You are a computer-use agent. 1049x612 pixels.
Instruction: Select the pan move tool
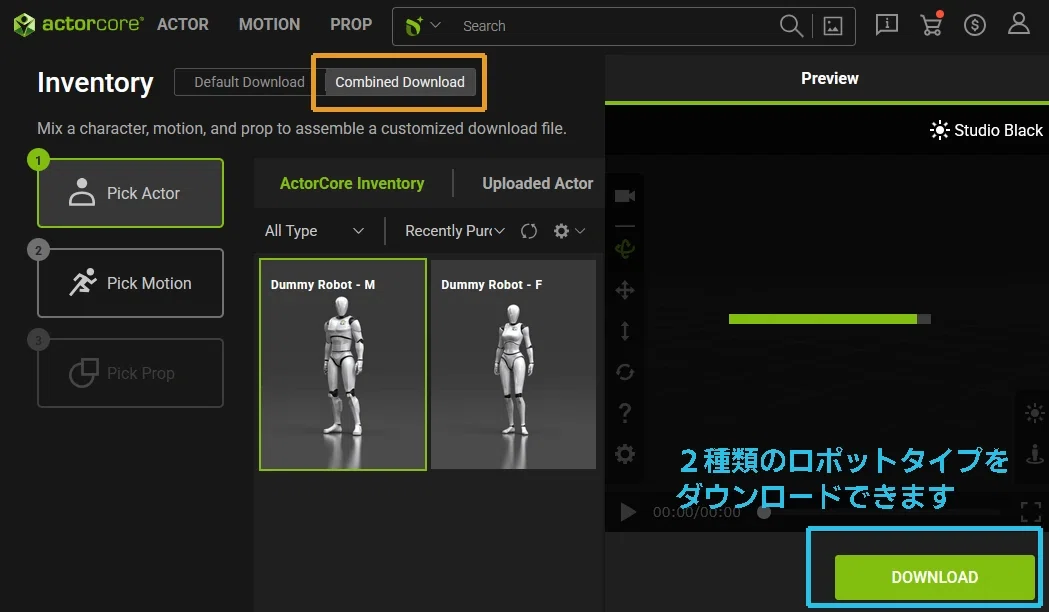click(625, 290)
